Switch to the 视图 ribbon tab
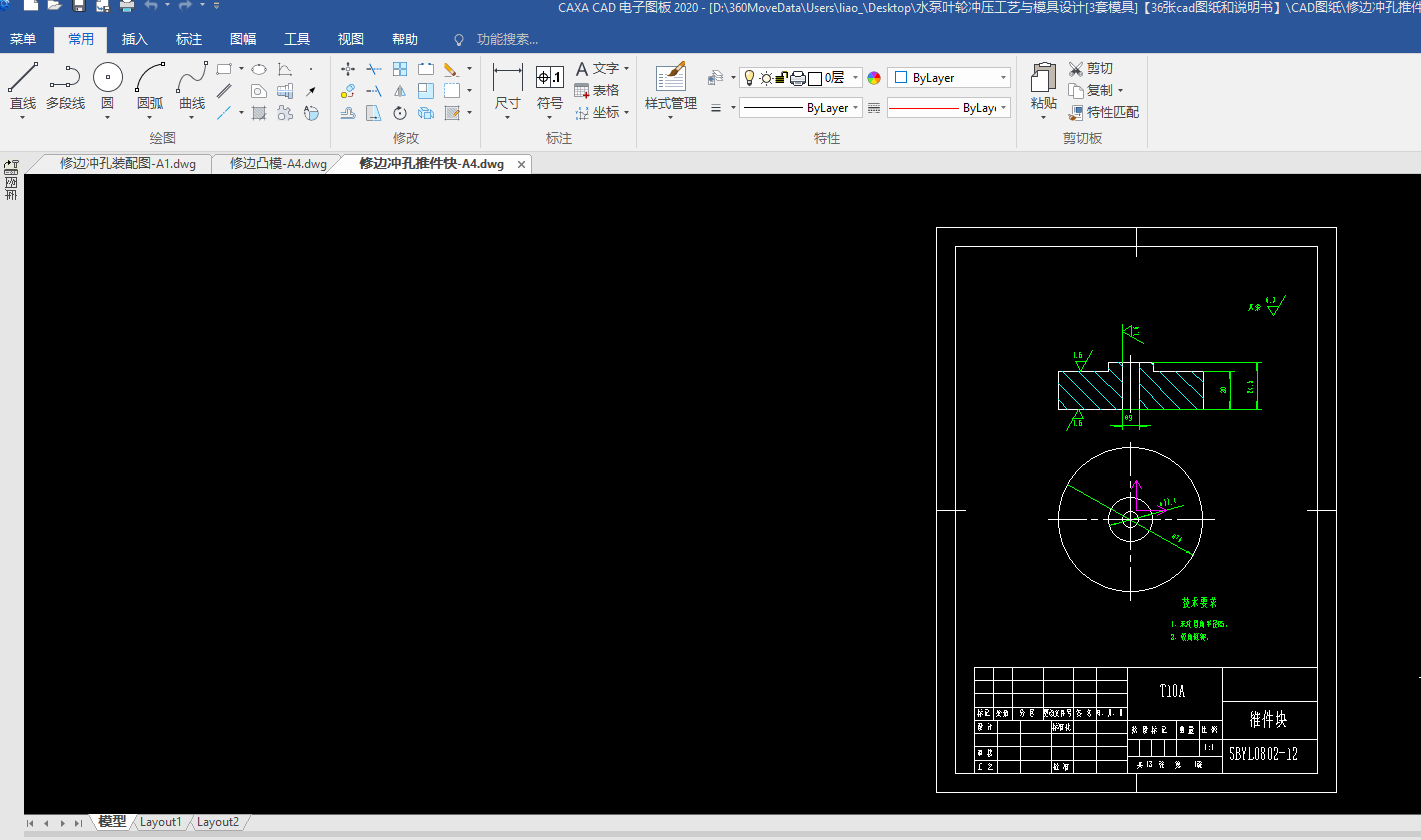The image size is (1421, 840). pos(351,40)
